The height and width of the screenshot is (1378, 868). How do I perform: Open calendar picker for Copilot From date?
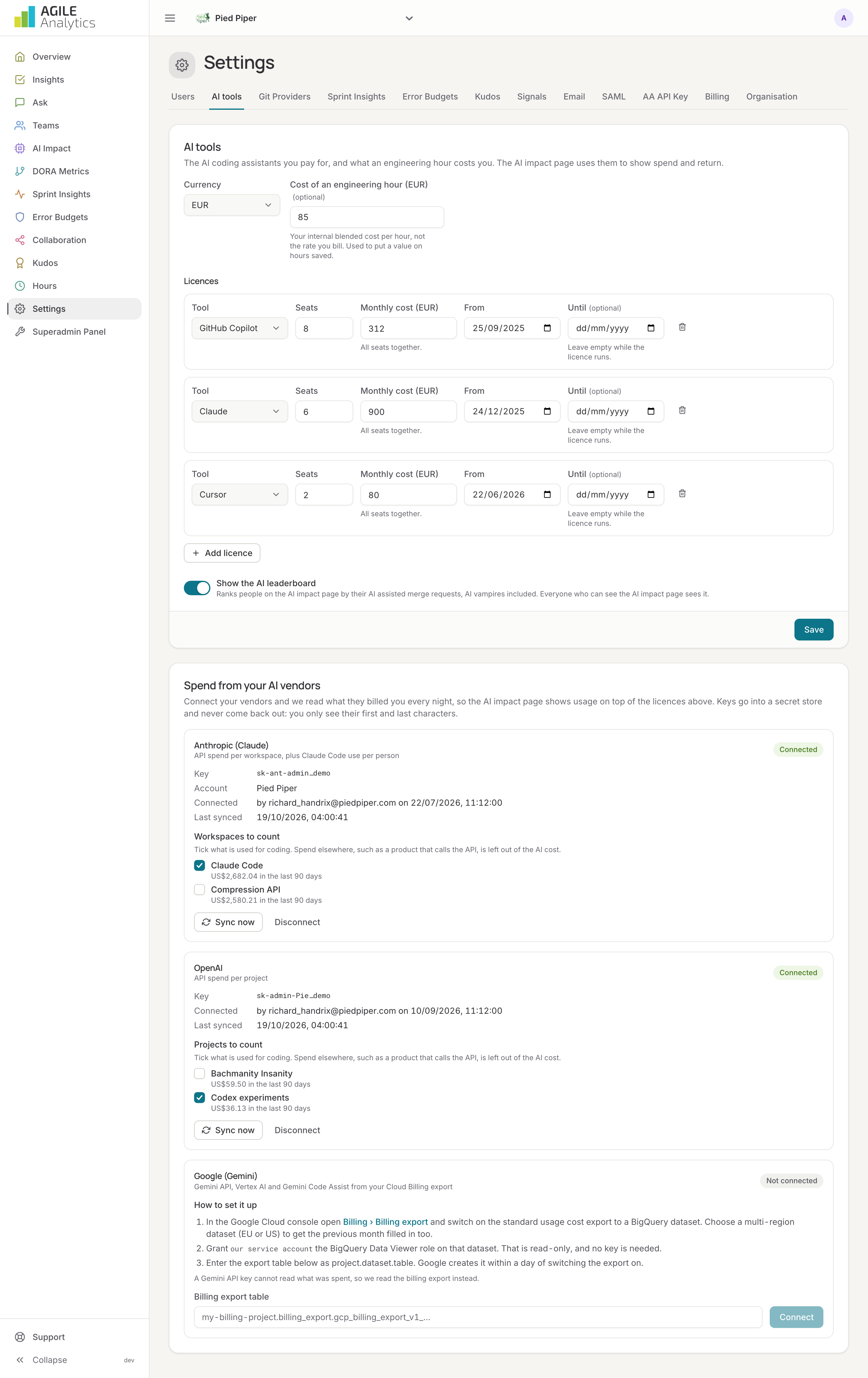point(547,328)
